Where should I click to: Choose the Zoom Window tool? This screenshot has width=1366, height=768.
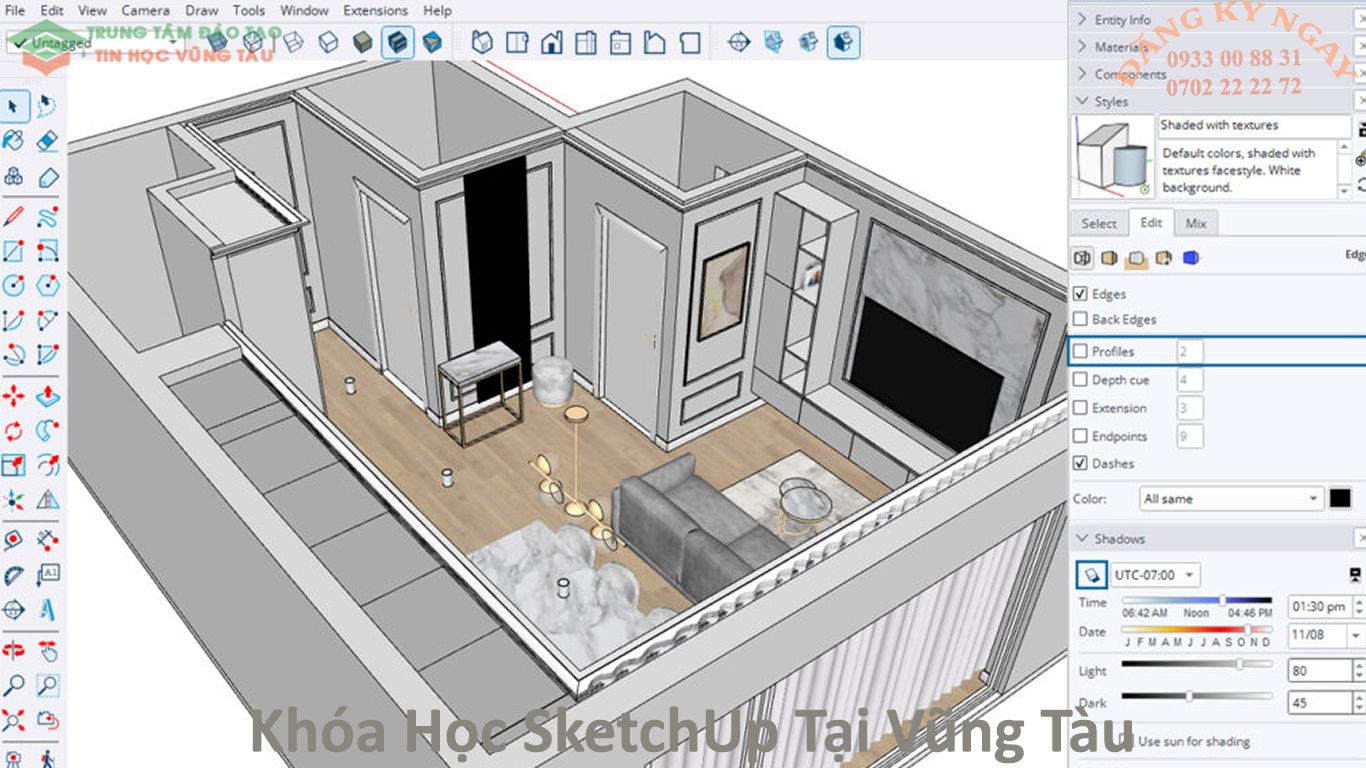[47, 685]
